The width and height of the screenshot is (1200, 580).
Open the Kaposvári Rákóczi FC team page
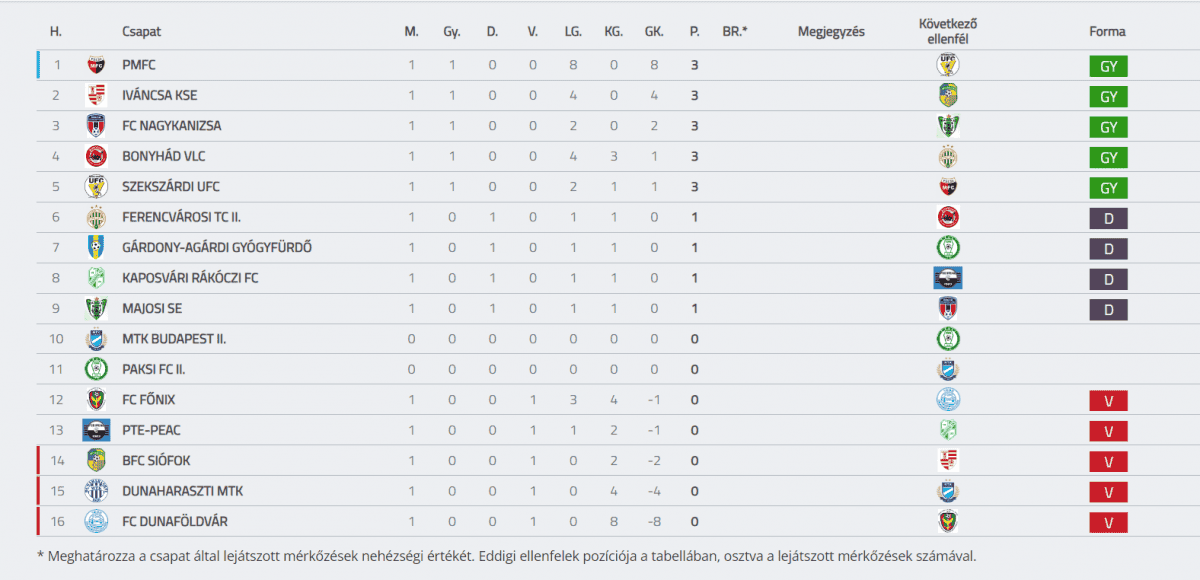click(190, 278)
